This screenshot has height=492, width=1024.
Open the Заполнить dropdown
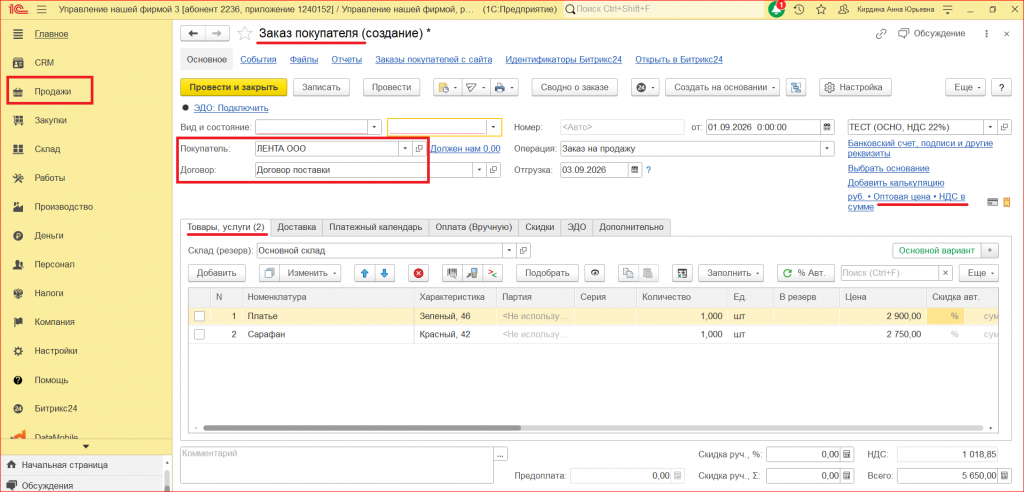click(731, 272)
